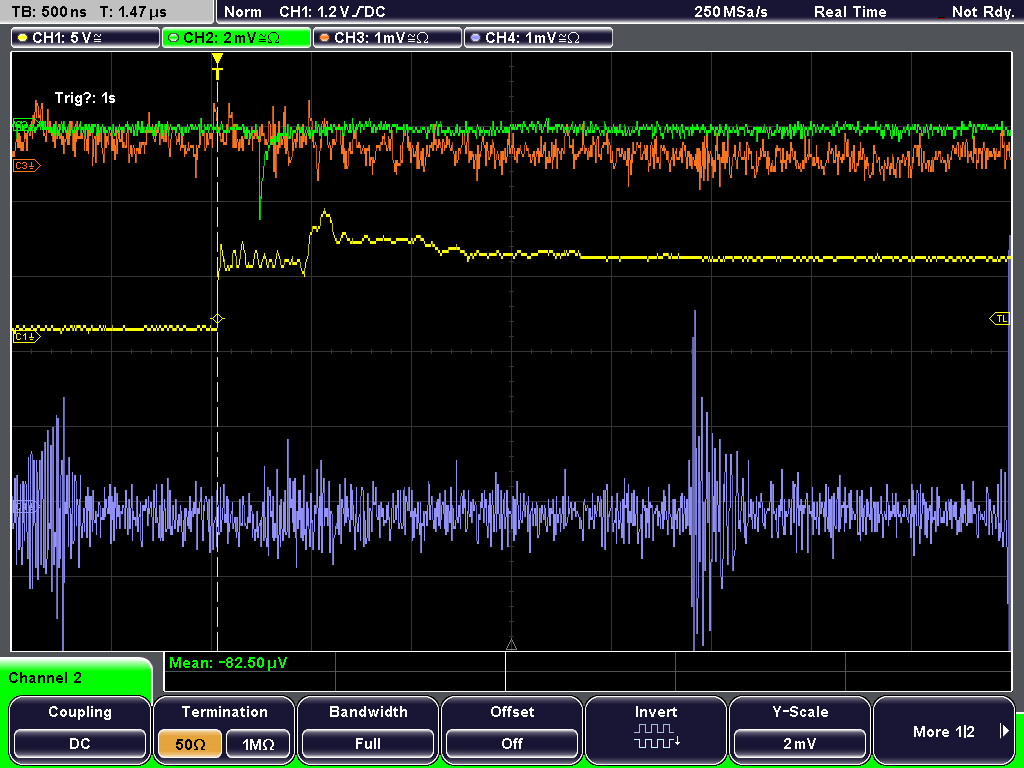Click the orange dot on CH3 tab
Viewport: 1024px width, 768px height.
[x=325, y=38]
